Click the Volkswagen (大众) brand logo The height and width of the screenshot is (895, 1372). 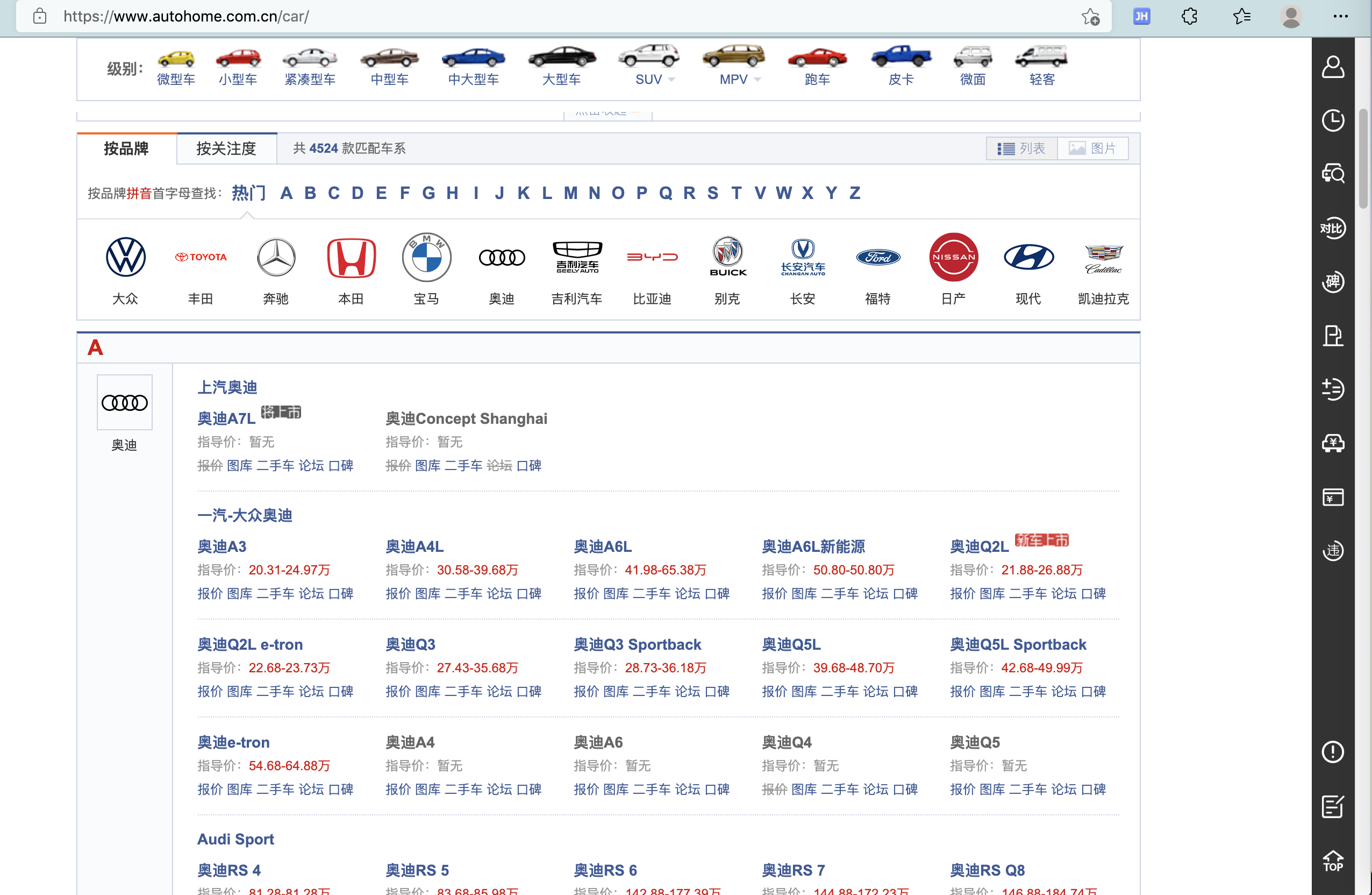[126, 257]
